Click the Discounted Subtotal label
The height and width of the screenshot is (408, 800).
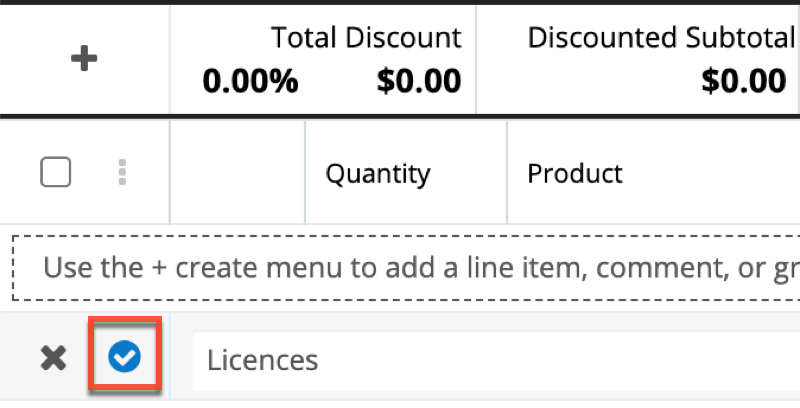click(660, 38)
